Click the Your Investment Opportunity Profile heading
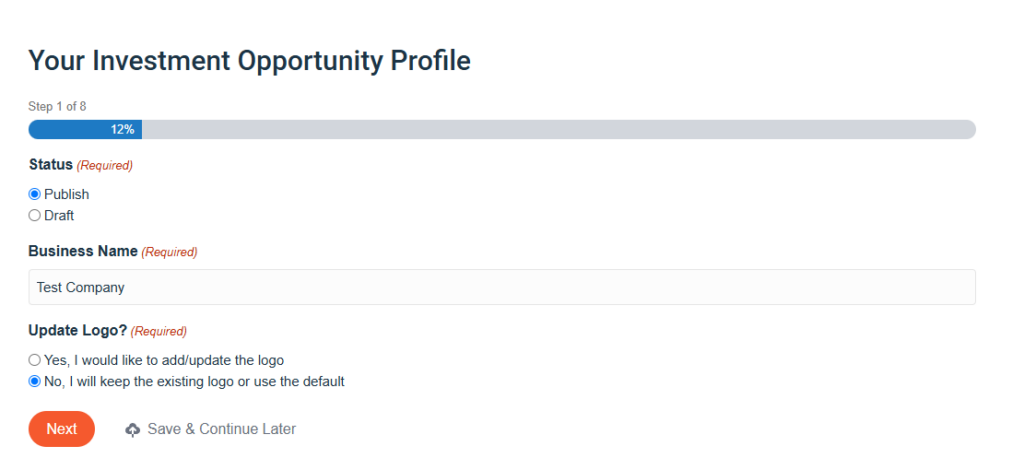This screenshot has height=458, width=1024. (249, 61)
